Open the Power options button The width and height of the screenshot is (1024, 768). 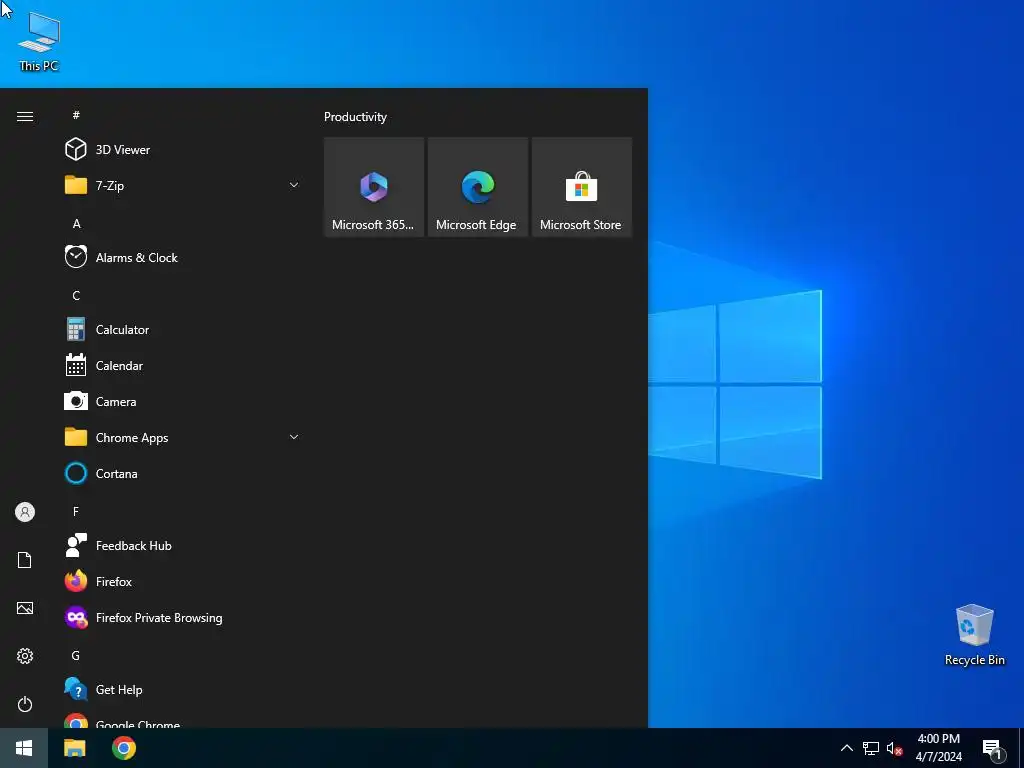[25, 704]
